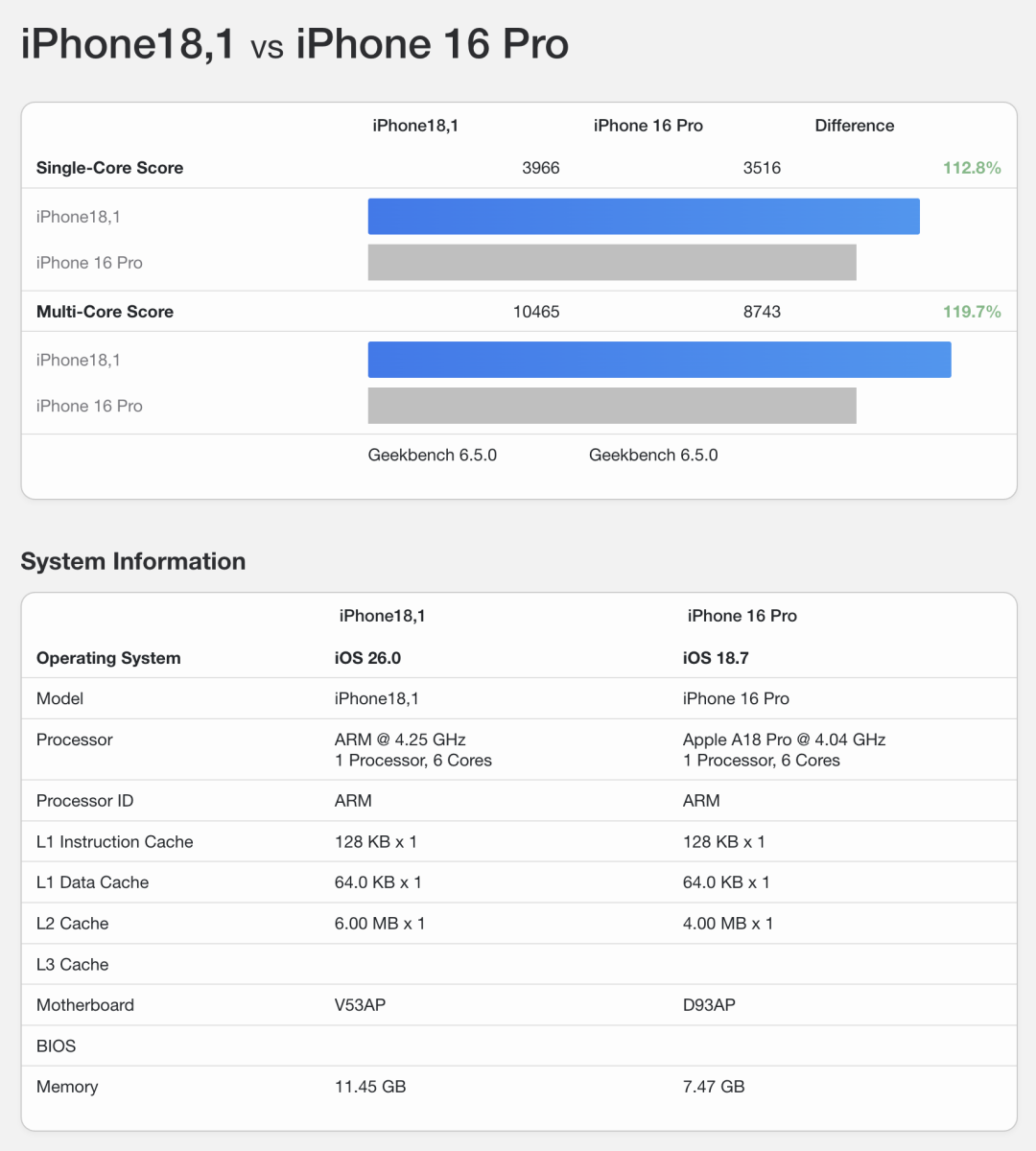Click 'Geekbench 6.5.0' under the iPhone 16 Pro column

(x=653, y=455)
